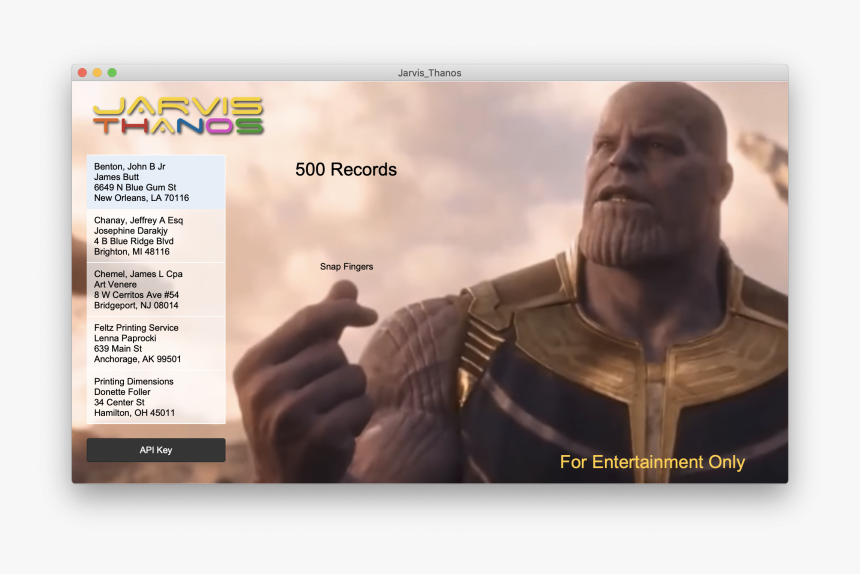Select the Printing Dimensions record
The image size is (860, 574).
click(x=156, y=397)
